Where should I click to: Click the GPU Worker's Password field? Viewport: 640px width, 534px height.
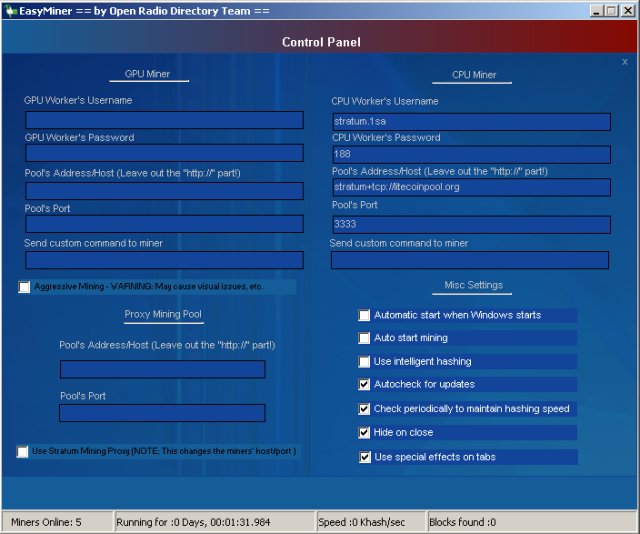tap(164, 153)
